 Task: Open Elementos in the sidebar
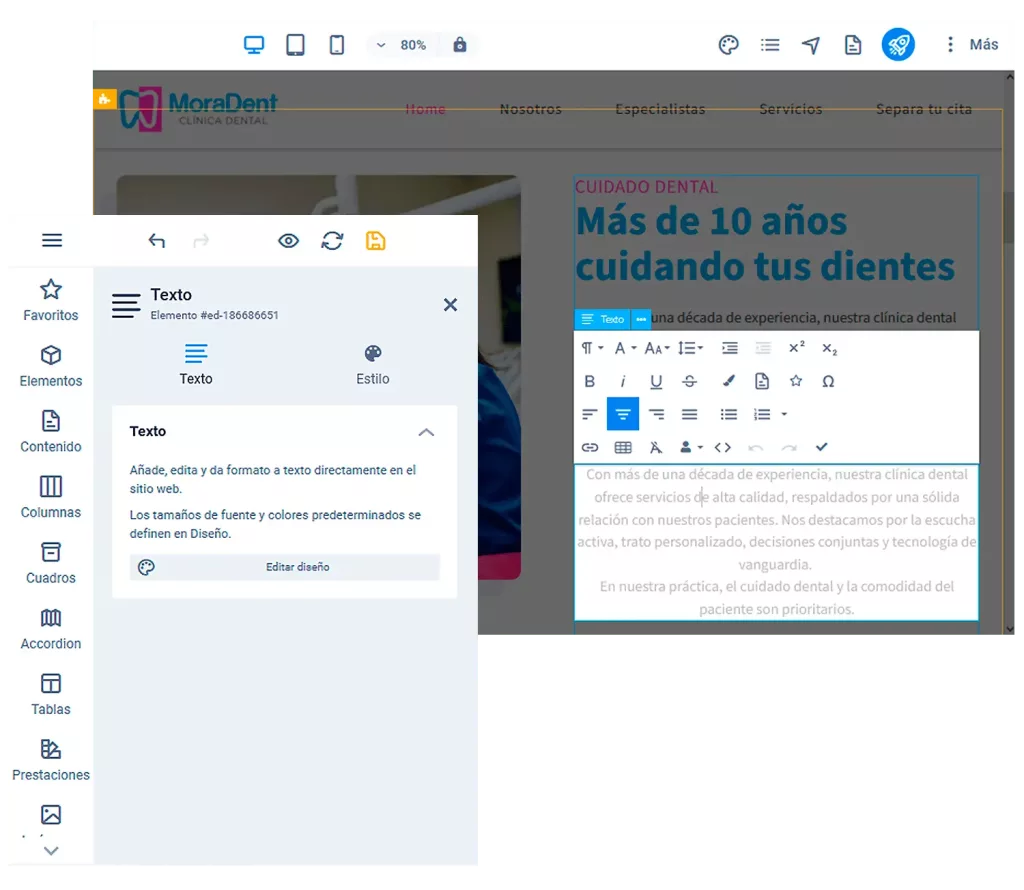[x=51, y=366]
